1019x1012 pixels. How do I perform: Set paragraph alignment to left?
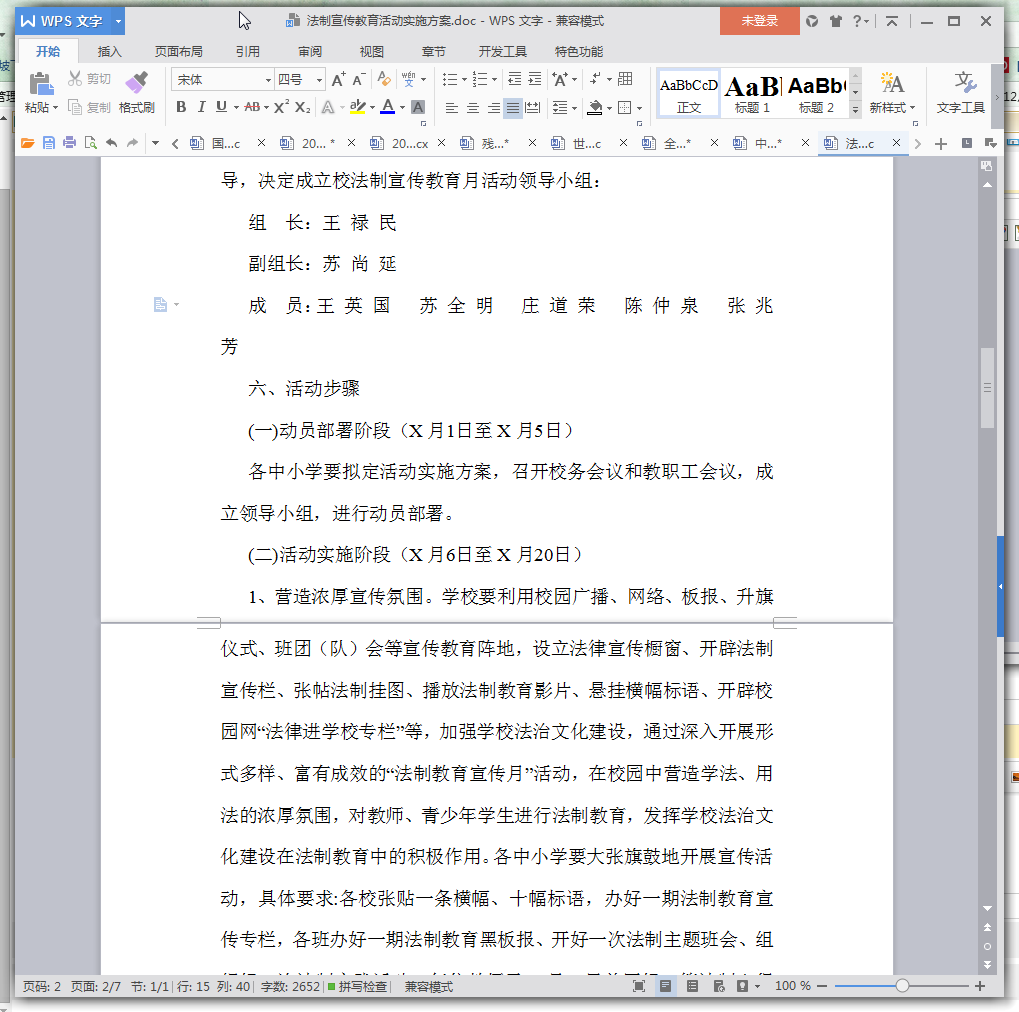[452, 107]
